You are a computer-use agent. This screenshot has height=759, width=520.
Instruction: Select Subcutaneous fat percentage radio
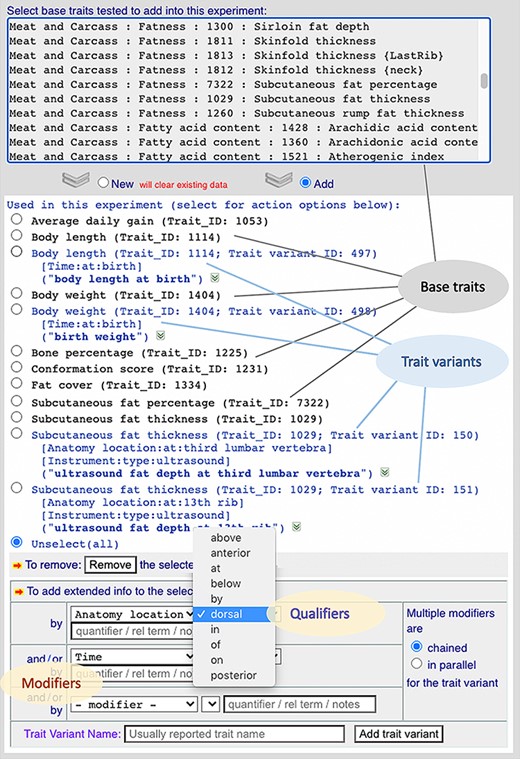[x=17, y=401]
